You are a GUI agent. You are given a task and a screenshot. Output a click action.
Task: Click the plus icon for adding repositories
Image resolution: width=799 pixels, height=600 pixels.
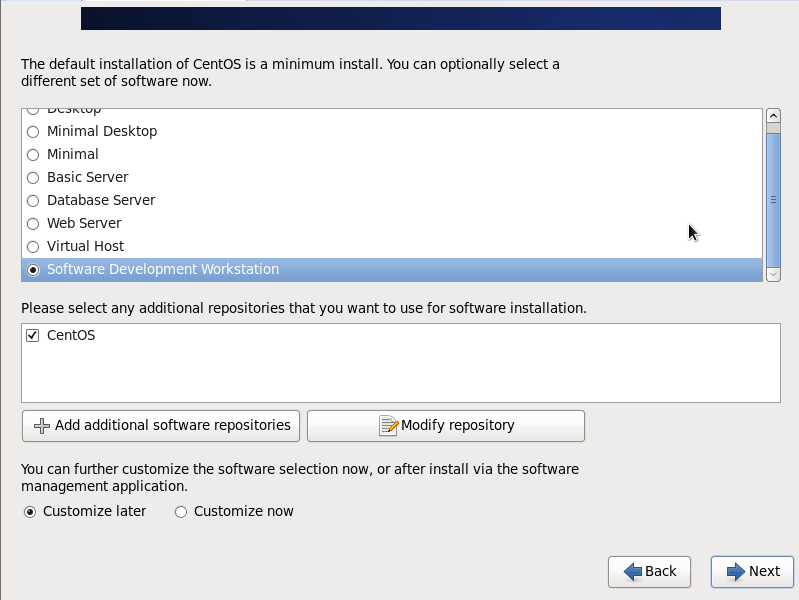(x=42, y=426)
